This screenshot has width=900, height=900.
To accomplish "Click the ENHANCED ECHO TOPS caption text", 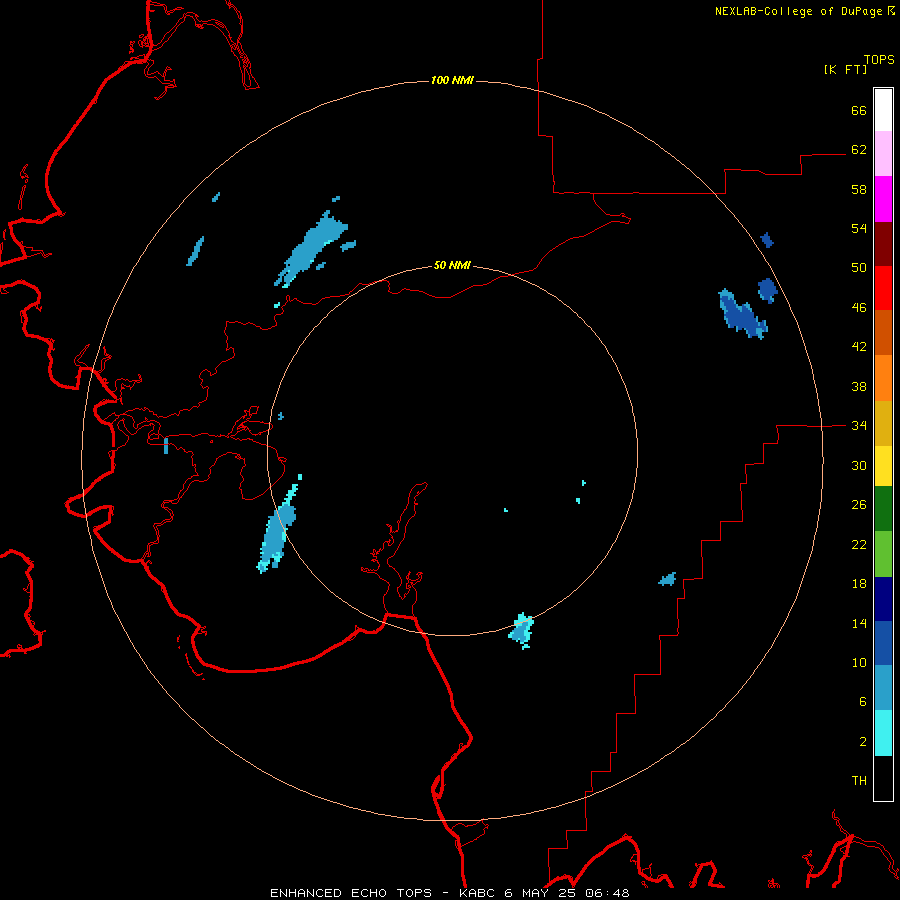I will [351, 893].
